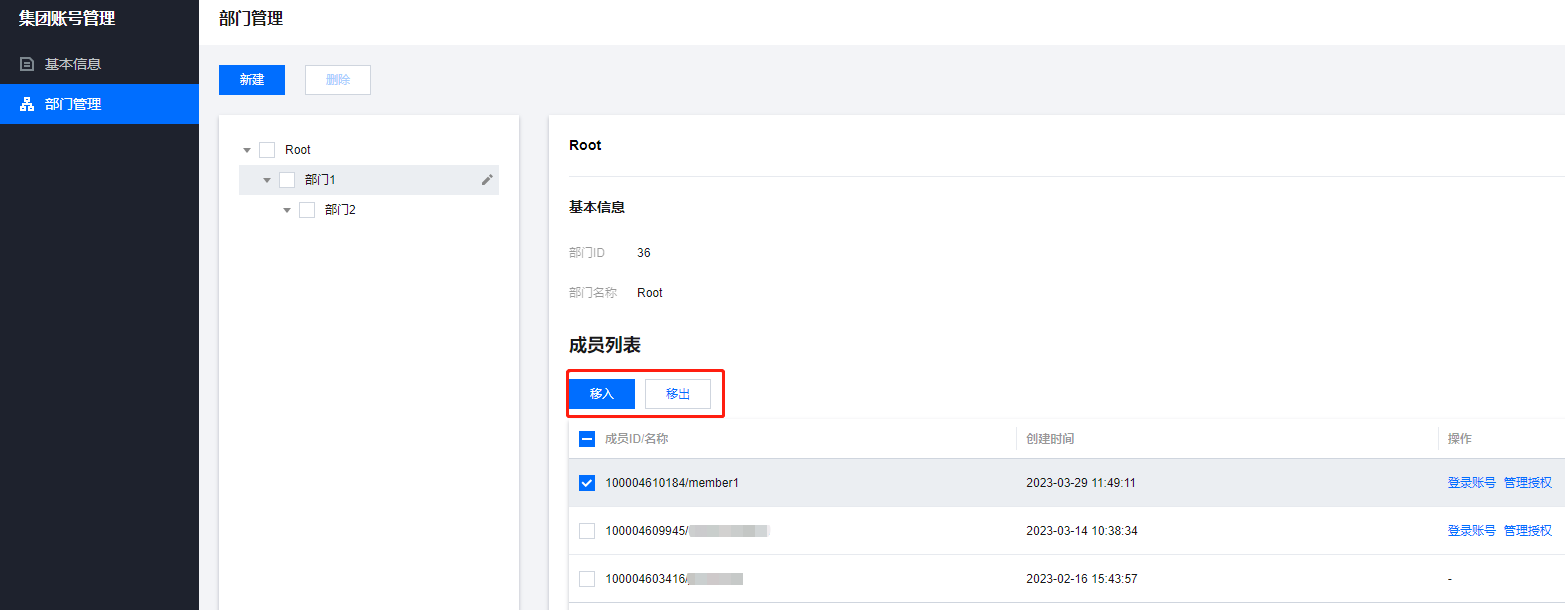Go to 部门管理 in the sidebar
Viewport: 1565px width, 610px height.
73,104
